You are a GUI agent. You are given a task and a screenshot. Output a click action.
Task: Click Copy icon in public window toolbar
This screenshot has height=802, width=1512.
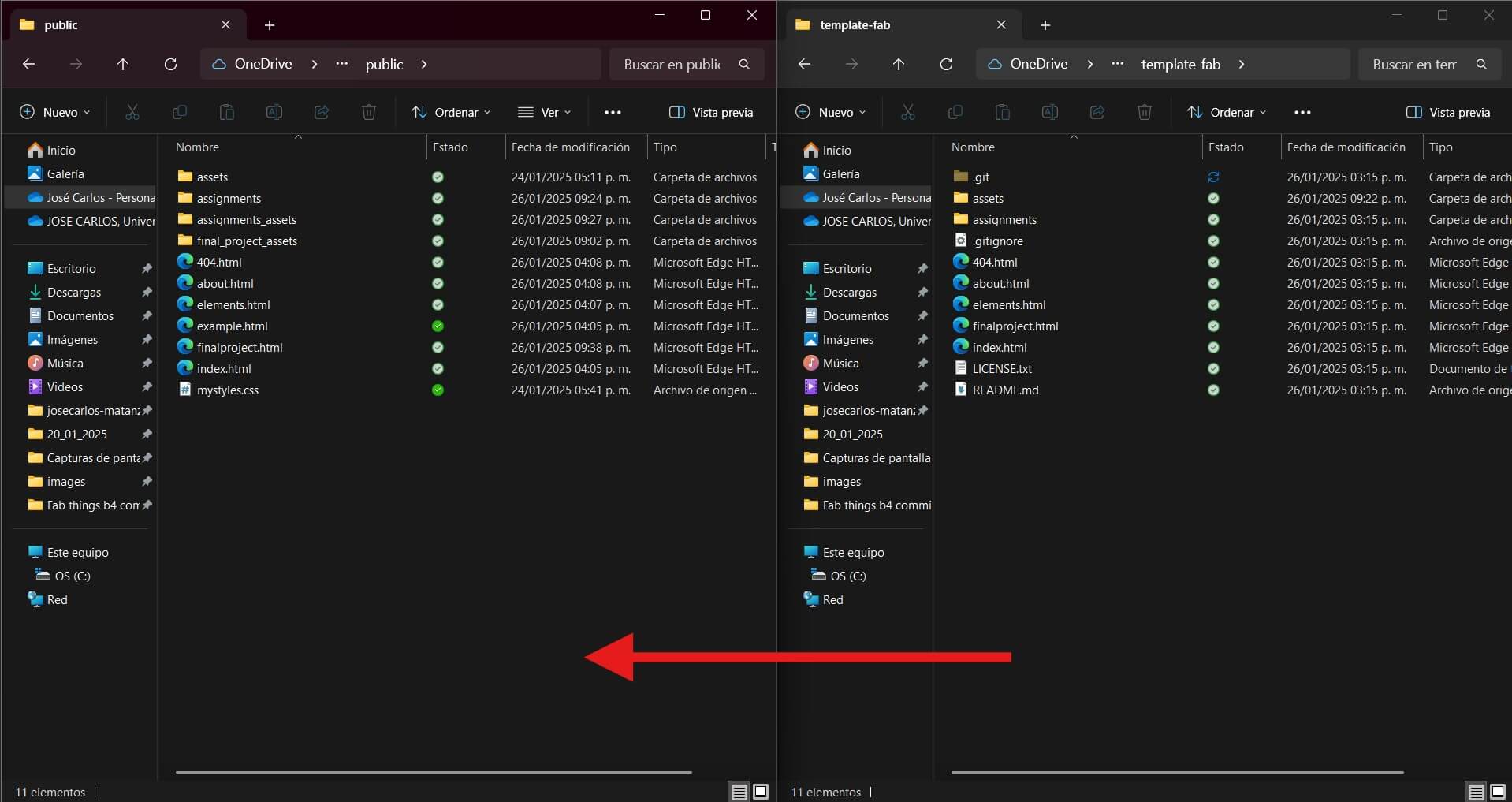tap(180, 112)
